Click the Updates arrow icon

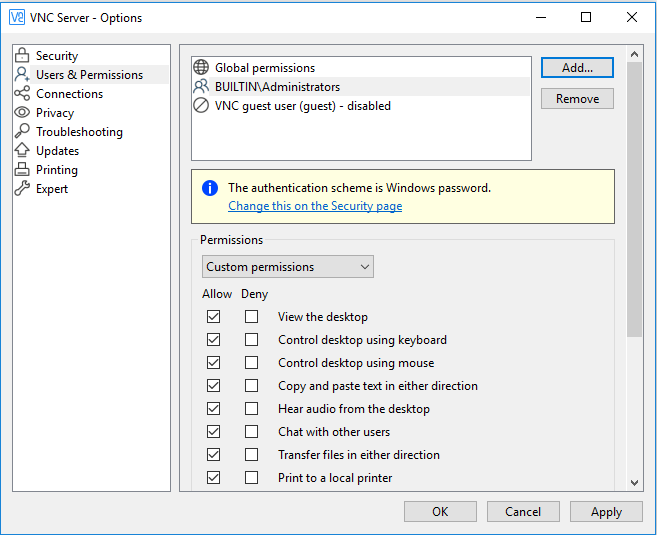pyautogui.click(x=22, y=150)
